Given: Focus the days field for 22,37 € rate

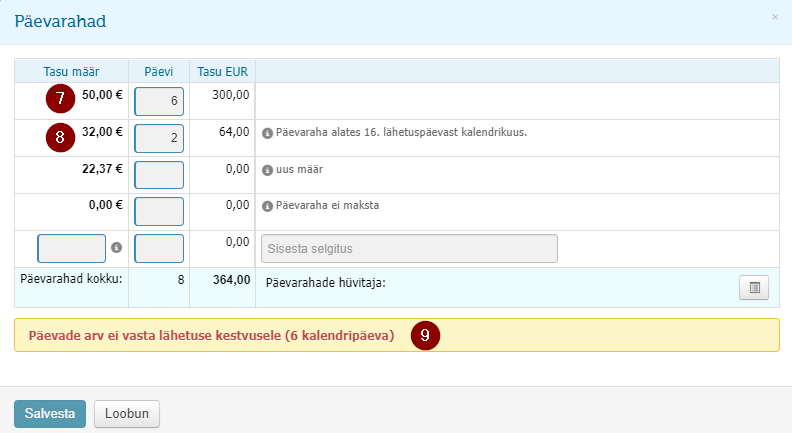Looking at the screenshot, I should (159, 175).
